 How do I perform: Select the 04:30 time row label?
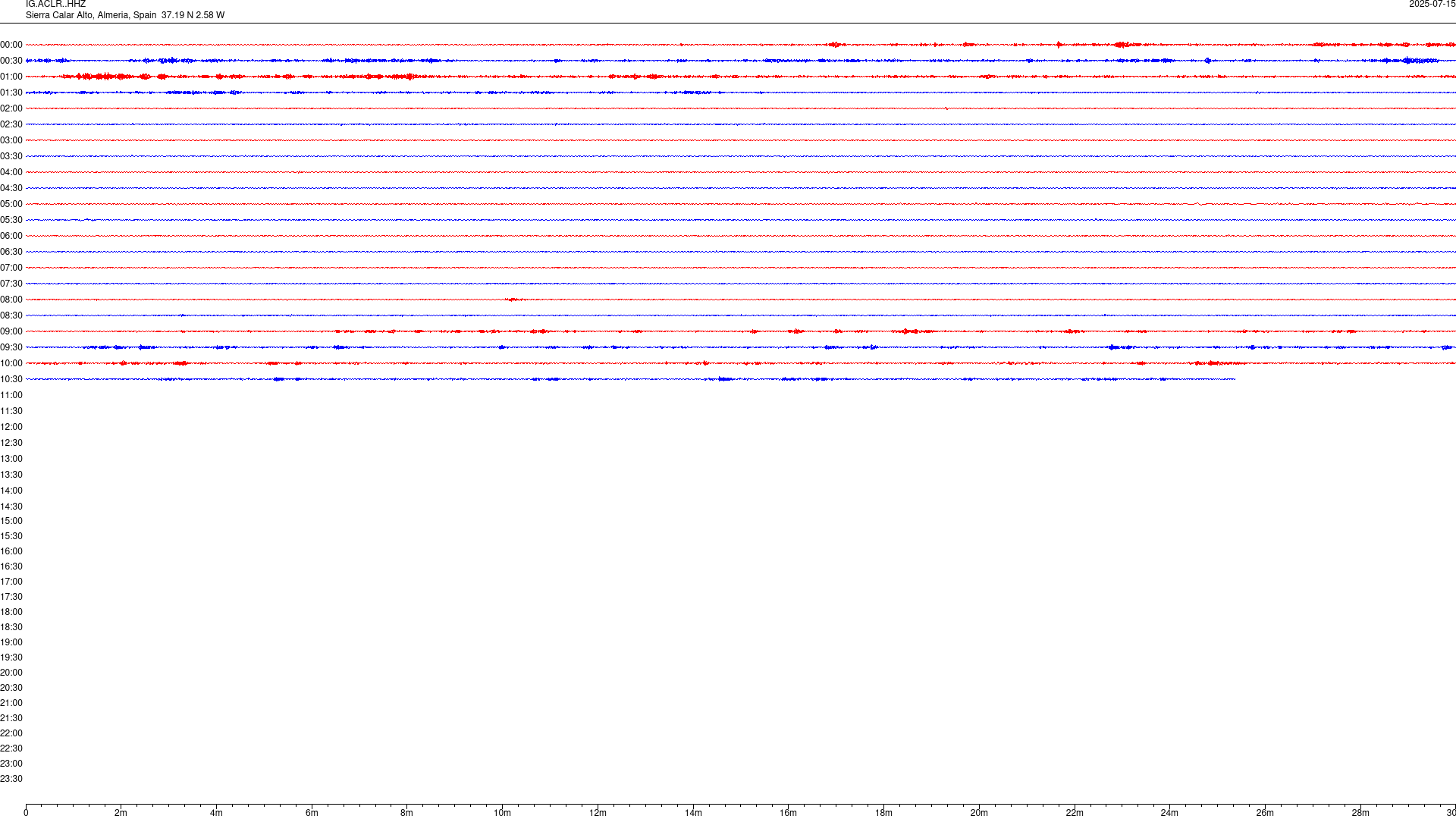(x=11, y=188)
